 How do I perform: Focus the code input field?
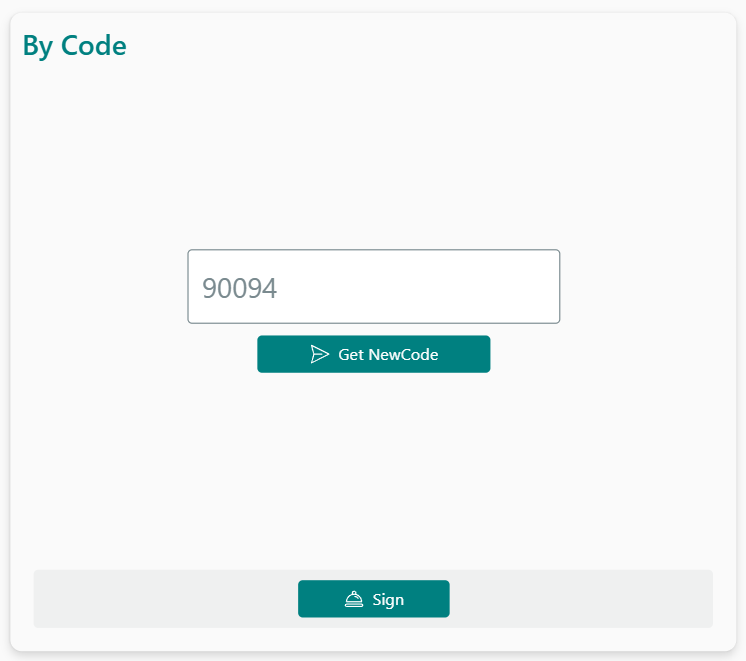[373, 287]
